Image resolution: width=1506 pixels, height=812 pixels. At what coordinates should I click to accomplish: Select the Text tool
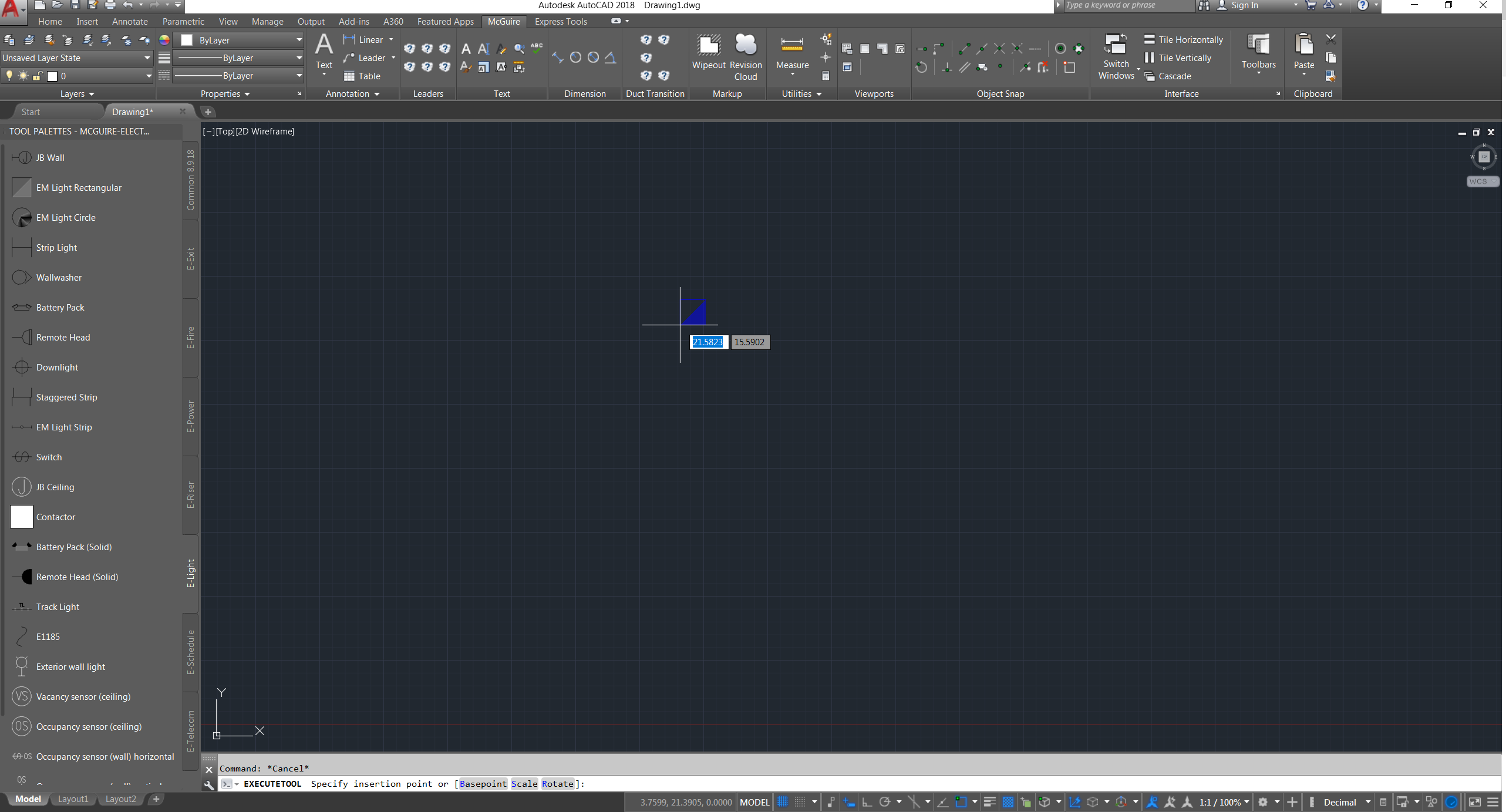(x=324, y=53)
